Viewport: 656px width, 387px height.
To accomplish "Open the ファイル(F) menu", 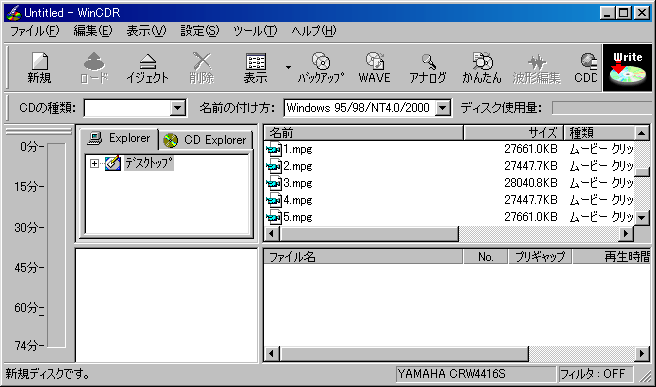I will point(35,31).
